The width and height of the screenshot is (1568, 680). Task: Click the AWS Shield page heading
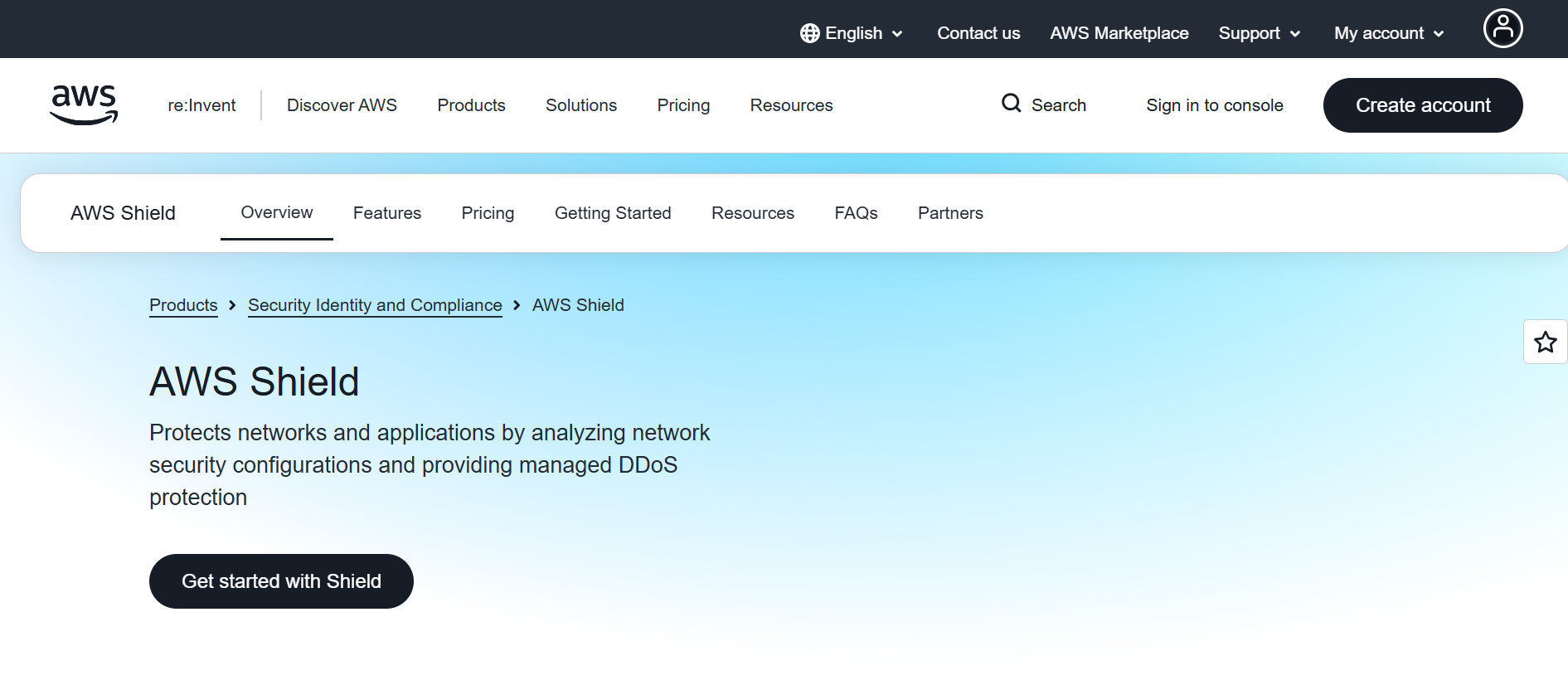(x=254, y=381)
